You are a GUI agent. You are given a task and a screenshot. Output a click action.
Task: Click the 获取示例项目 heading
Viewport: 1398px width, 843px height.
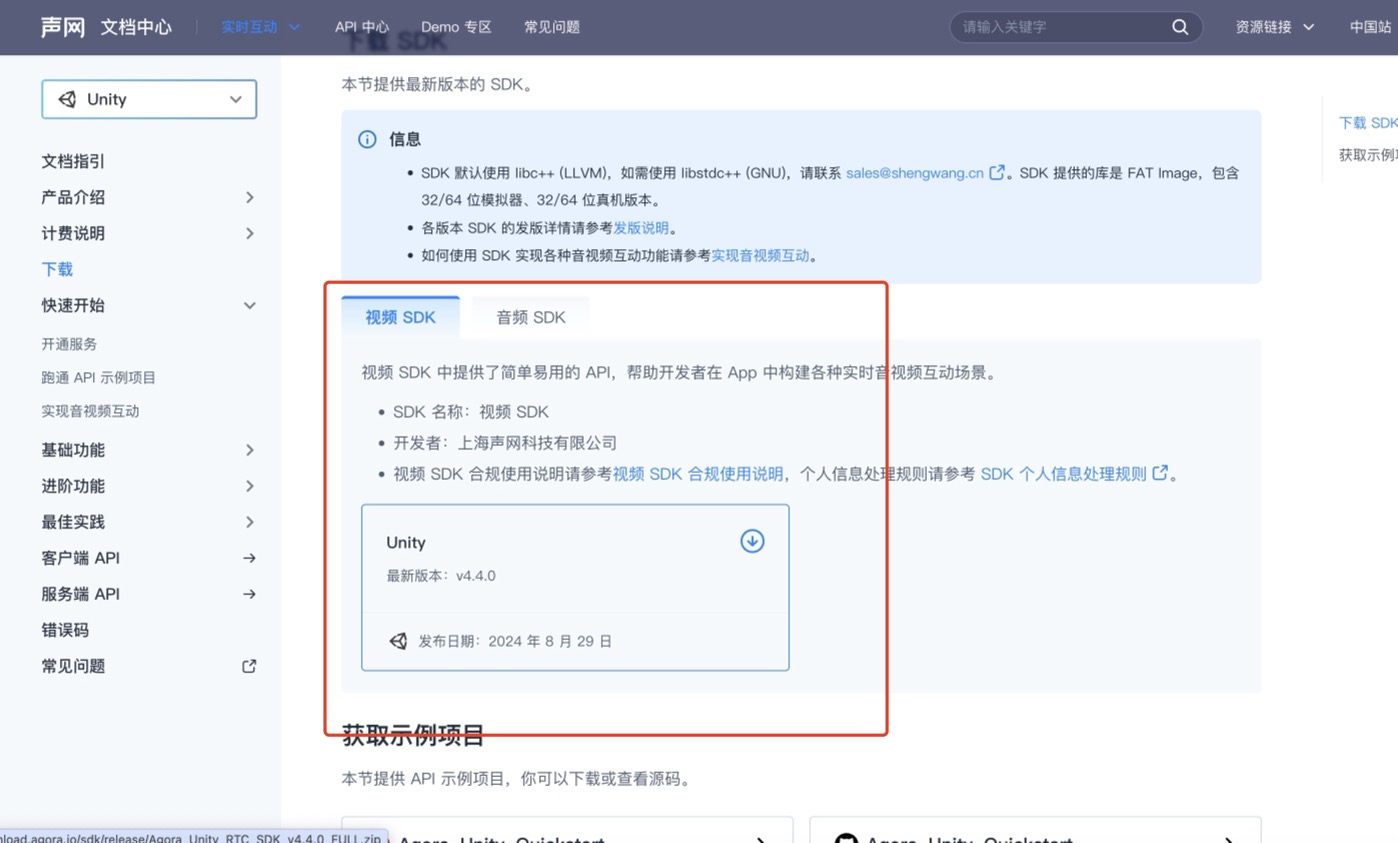413,735
